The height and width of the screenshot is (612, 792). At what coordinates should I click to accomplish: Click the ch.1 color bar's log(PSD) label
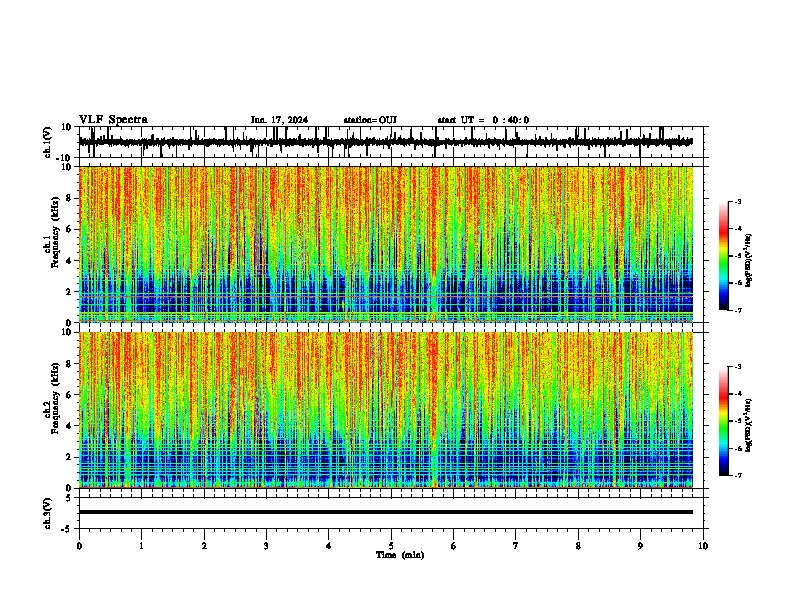(749, 261)
